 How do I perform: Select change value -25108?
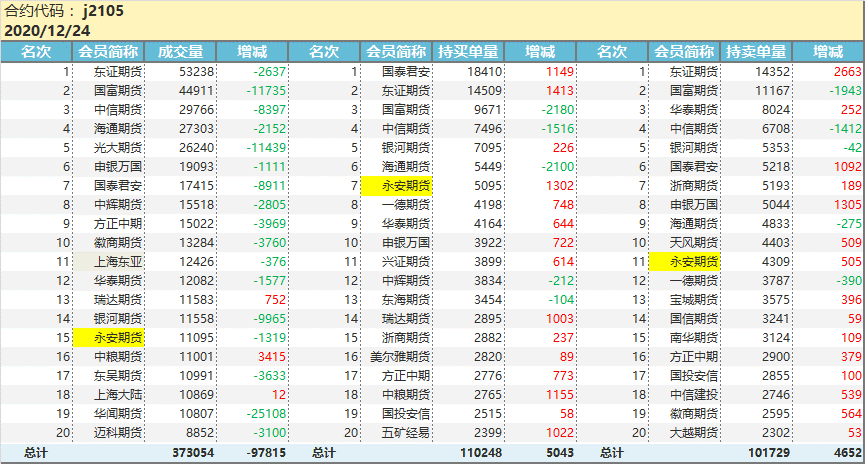[x=266, y=414]
